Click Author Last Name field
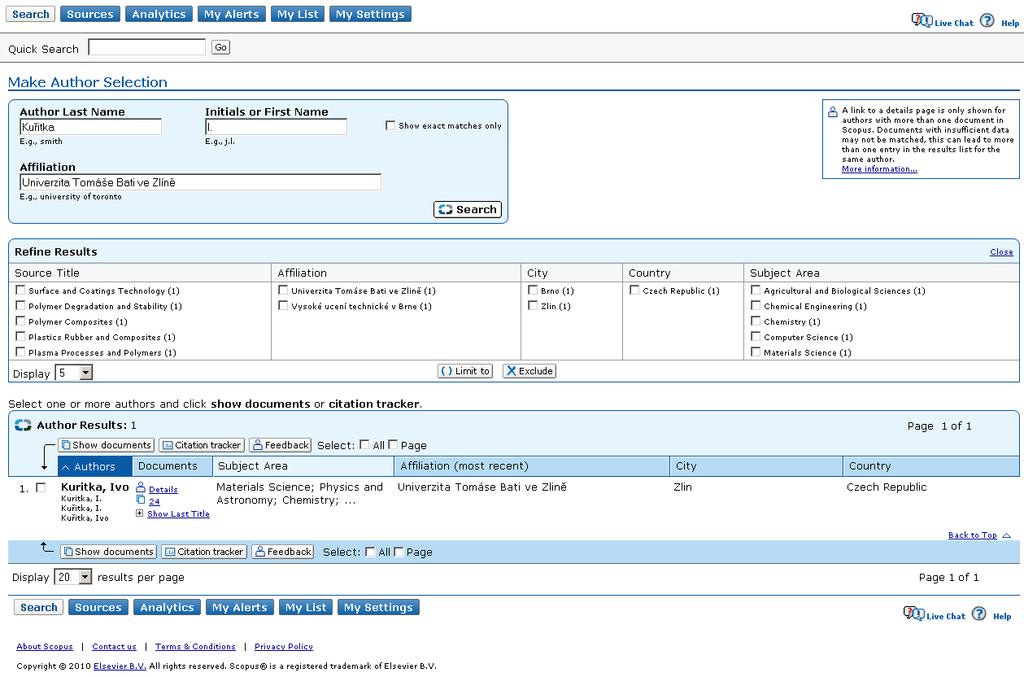This screenshot has height=677, width=1024. tap(91, 127)
